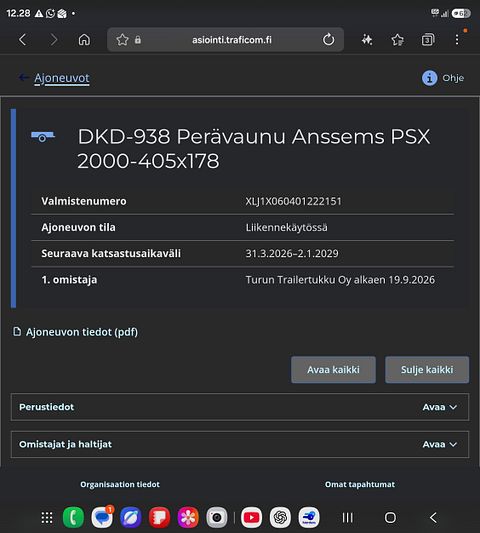Reload the page with refresh icon

[328, 39]
